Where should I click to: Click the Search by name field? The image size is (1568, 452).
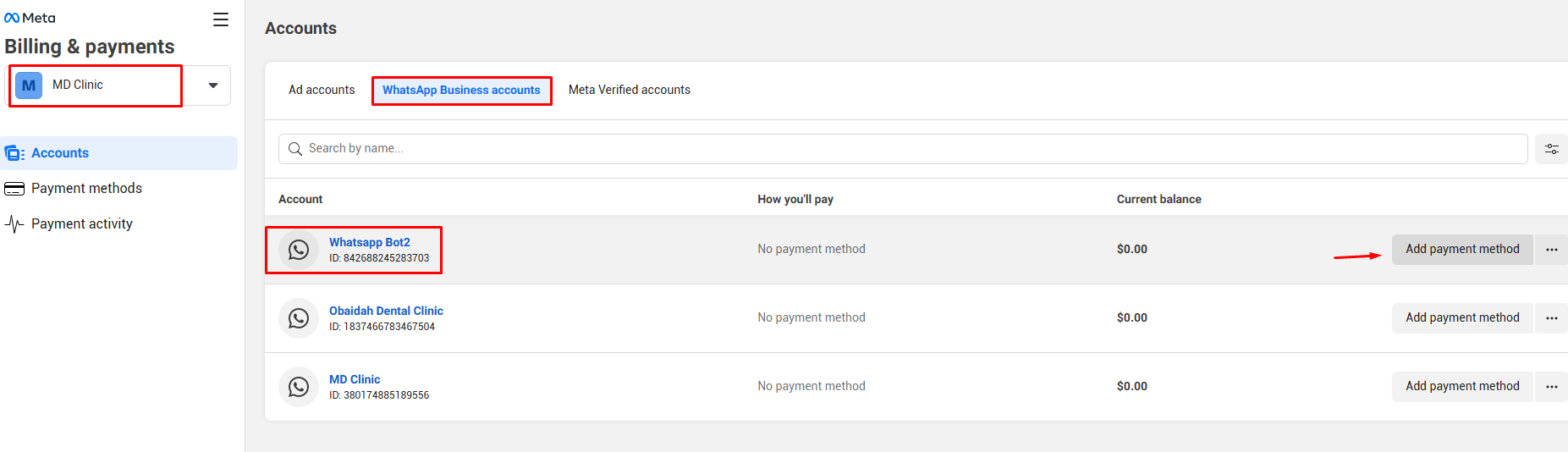click(x=902, y=149)
